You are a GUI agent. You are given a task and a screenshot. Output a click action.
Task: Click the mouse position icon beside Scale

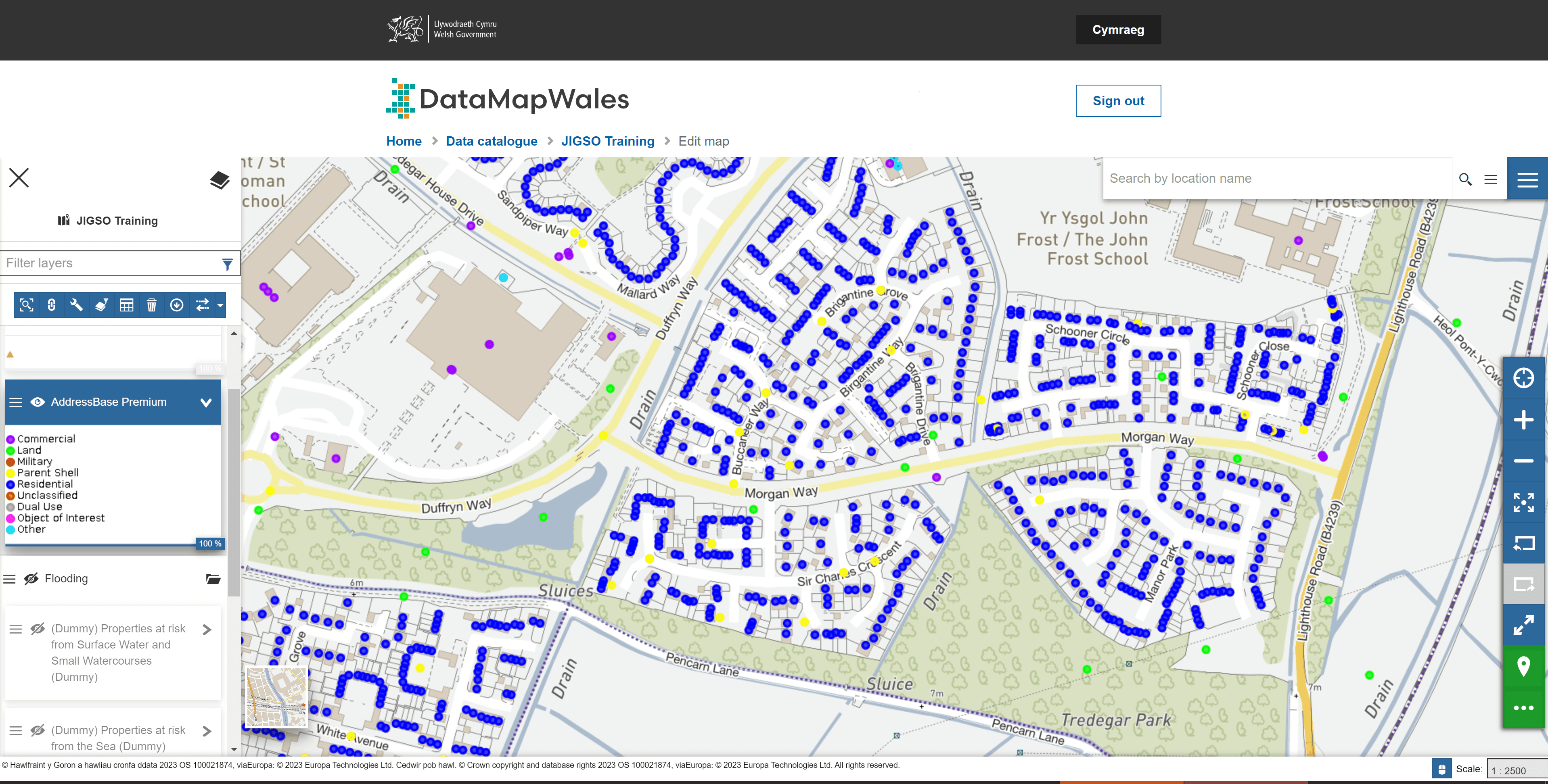click(1441, 769)
